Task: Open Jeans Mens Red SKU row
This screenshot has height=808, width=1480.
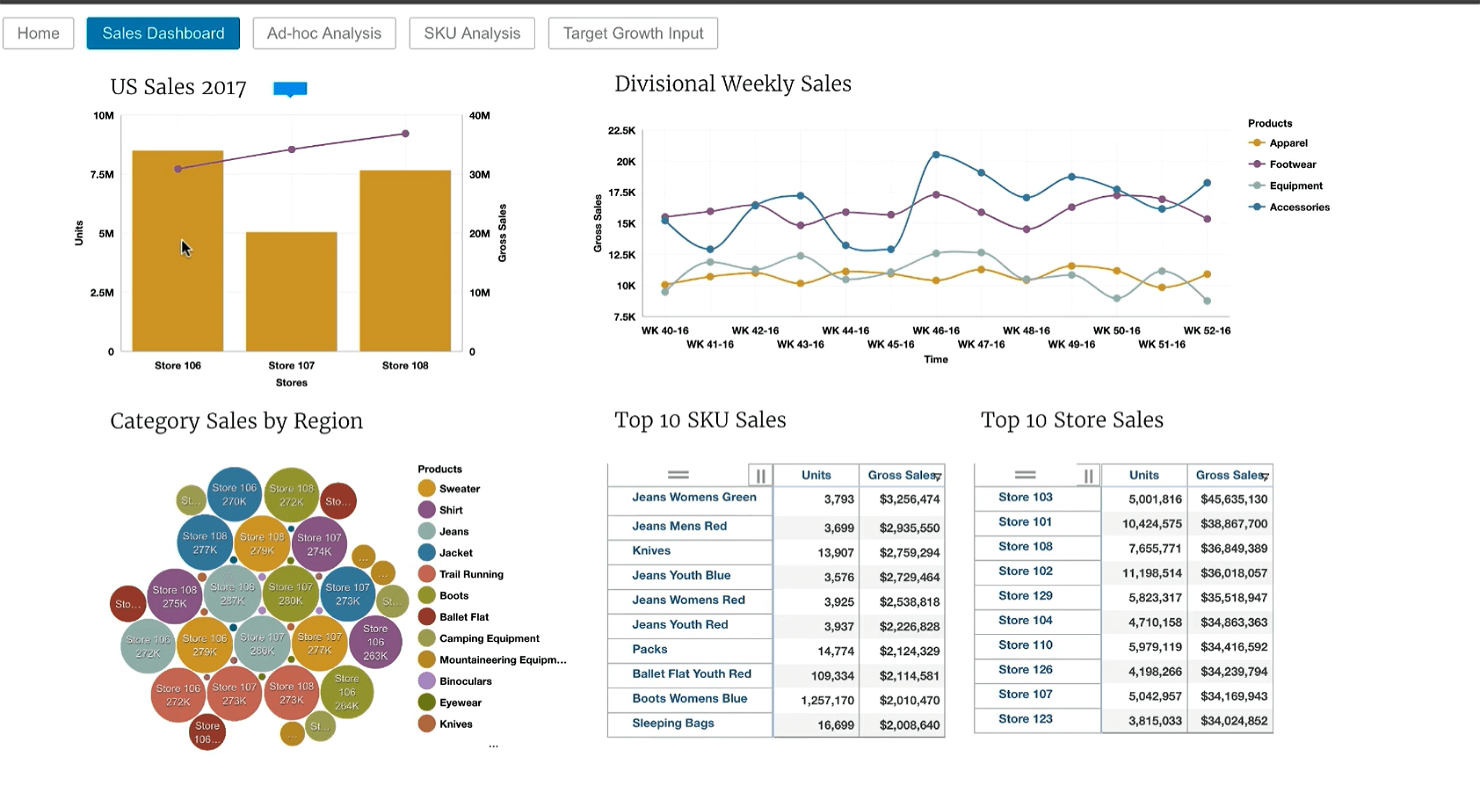Action: coord(690,527)
